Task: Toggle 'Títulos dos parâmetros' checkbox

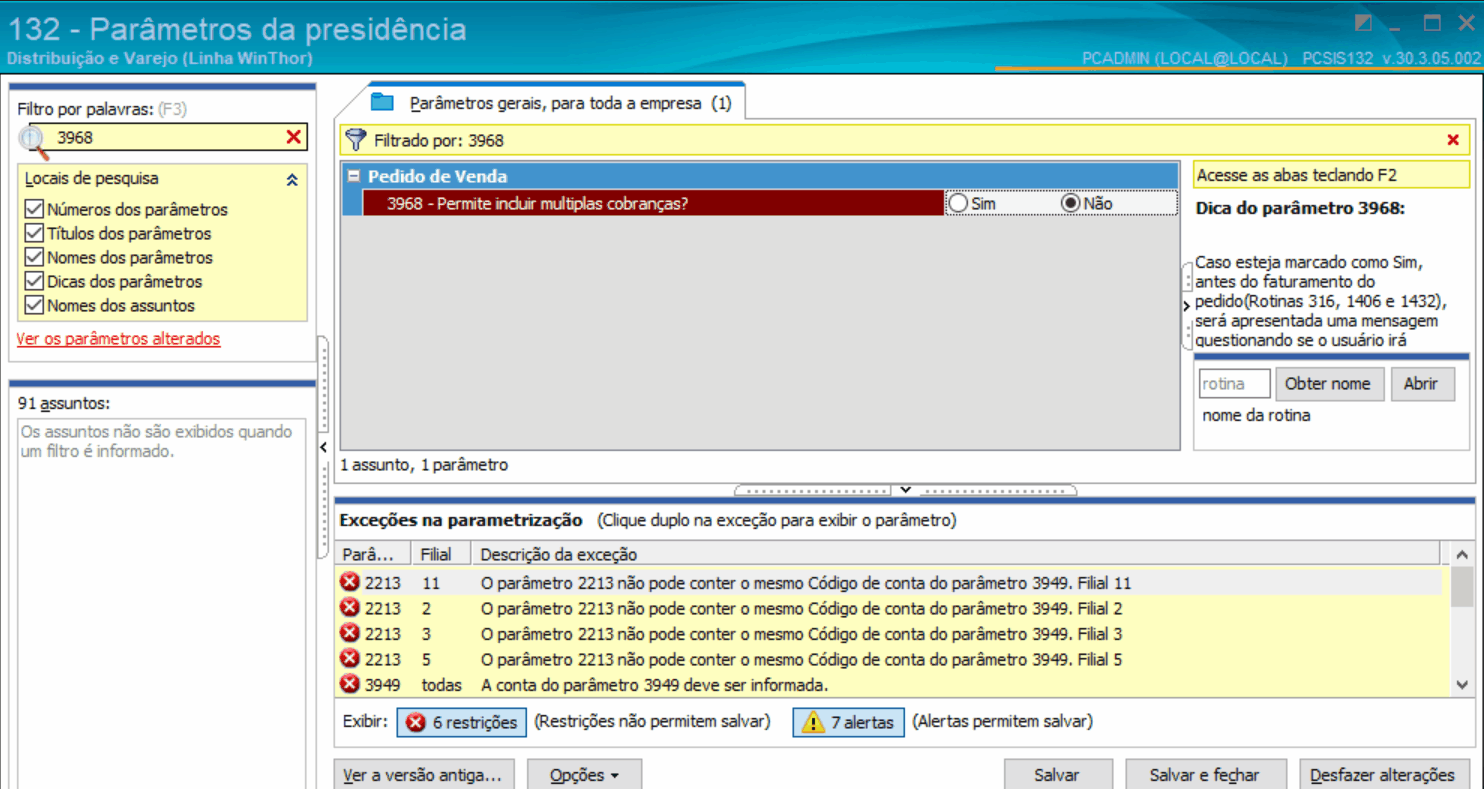Action: [x=34, y=234]
